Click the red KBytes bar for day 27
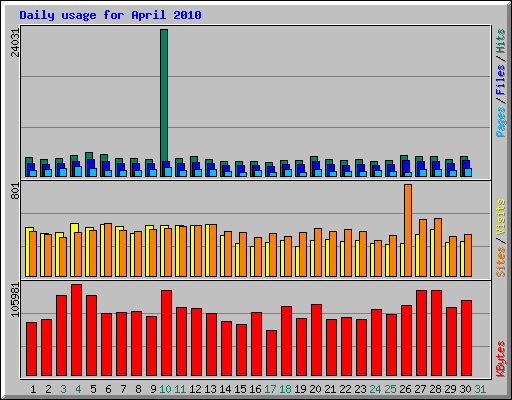The height and width of the screenshot is (400, 512). coord(421,333)
